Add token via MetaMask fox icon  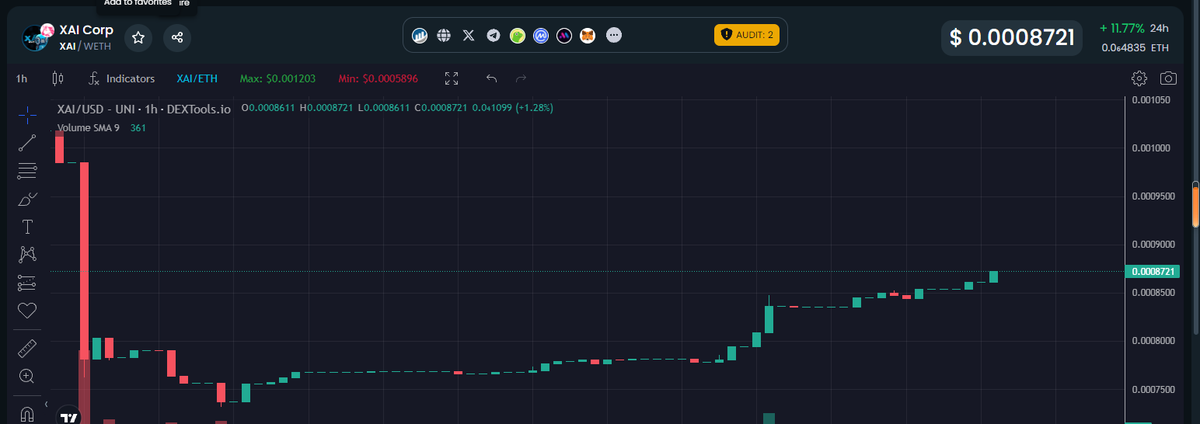pos(590,35)
